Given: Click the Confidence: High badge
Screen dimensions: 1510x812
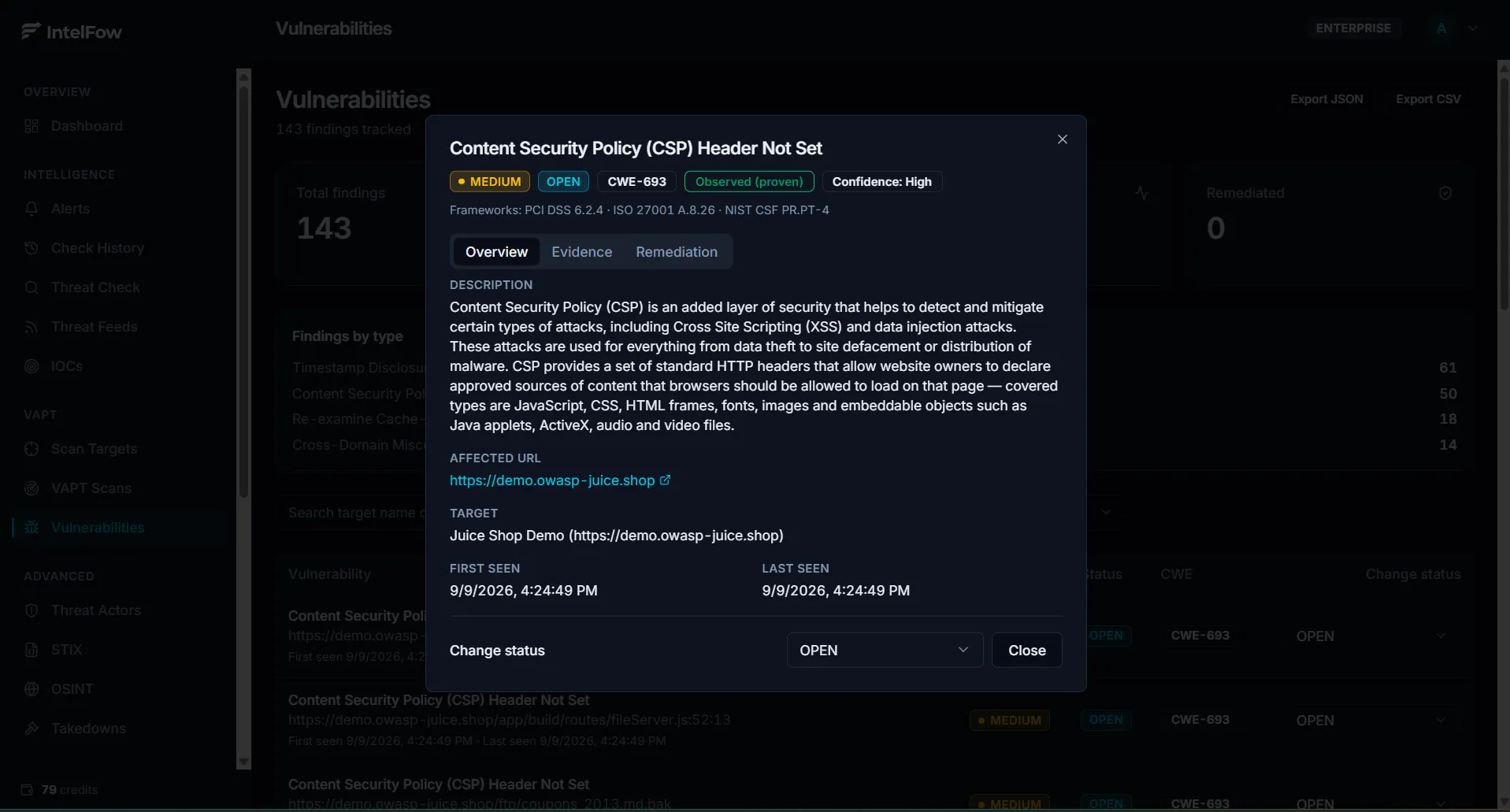Looking at the screenshot, I should pos(882,182).
